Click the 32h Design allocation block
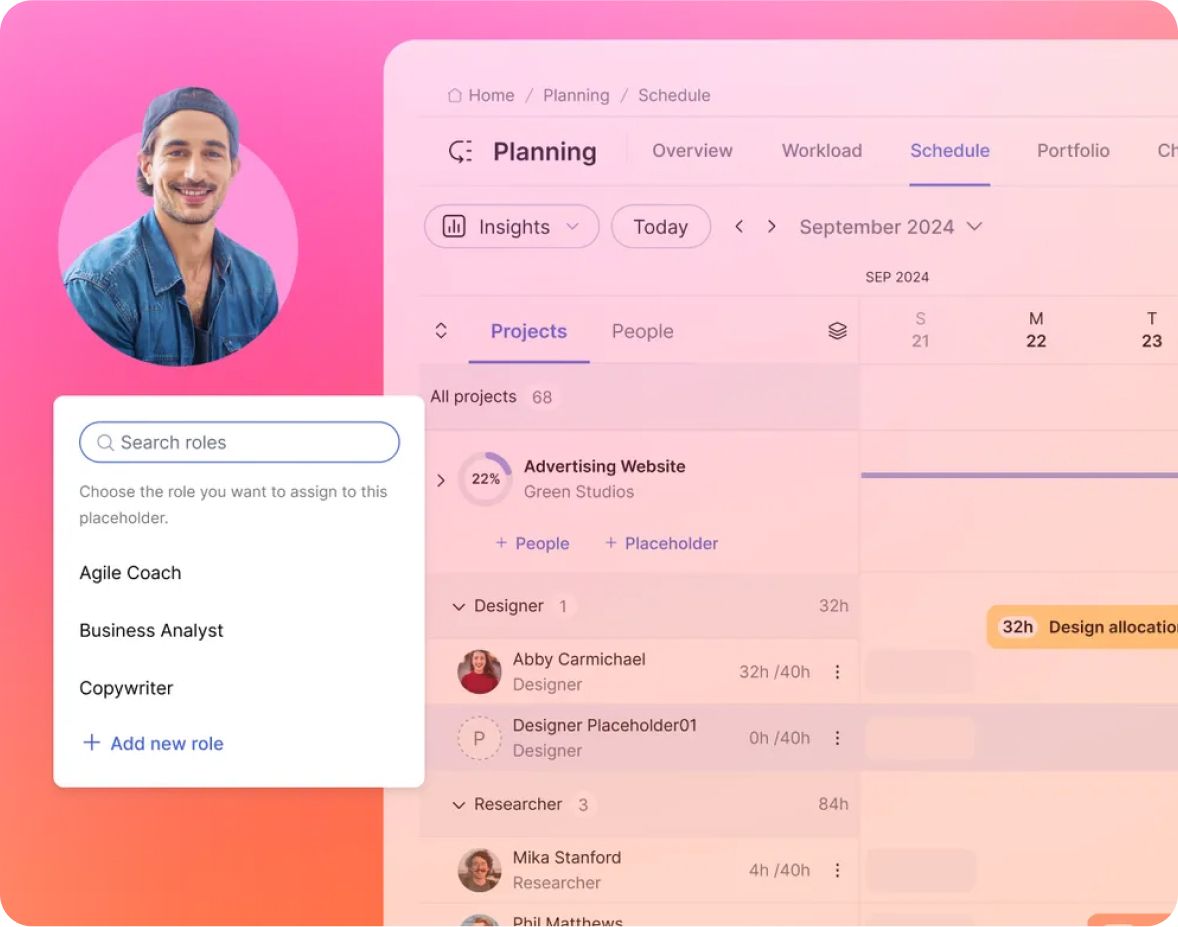1178x927 pixels. click(x=1083, y=627)
